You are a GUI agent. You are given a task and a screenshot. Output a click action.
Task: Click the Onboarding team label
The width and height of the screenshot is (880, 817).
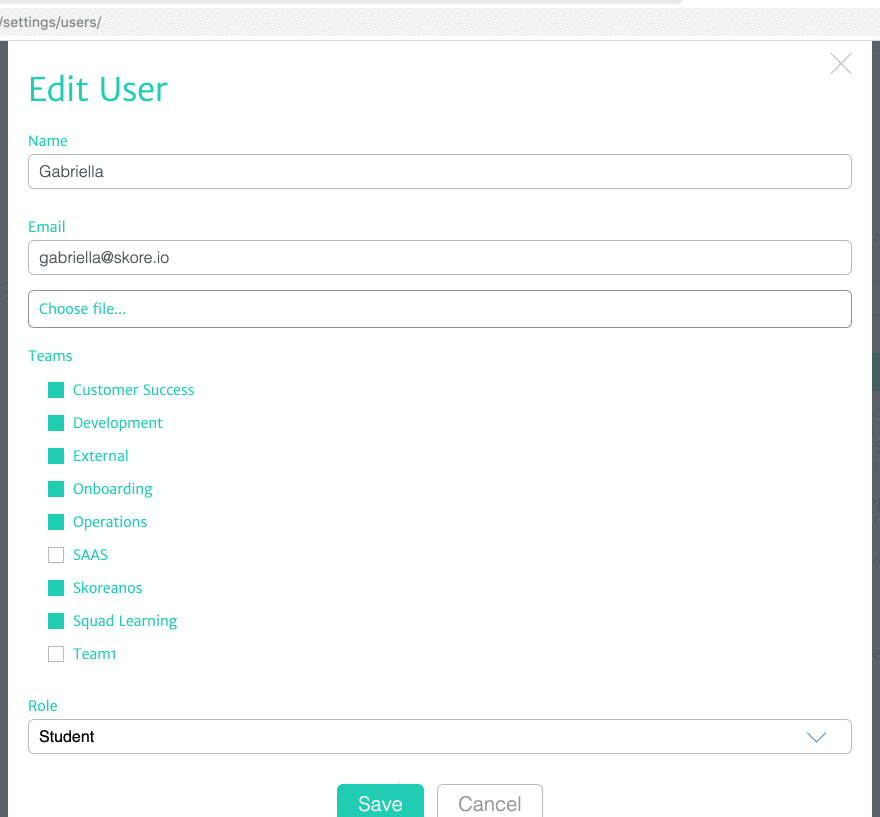coord(113,489)
